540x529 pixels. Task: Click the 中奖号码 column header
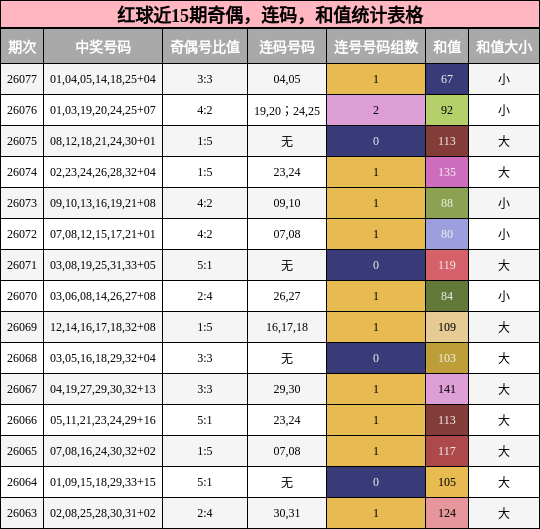pos(103,46)
